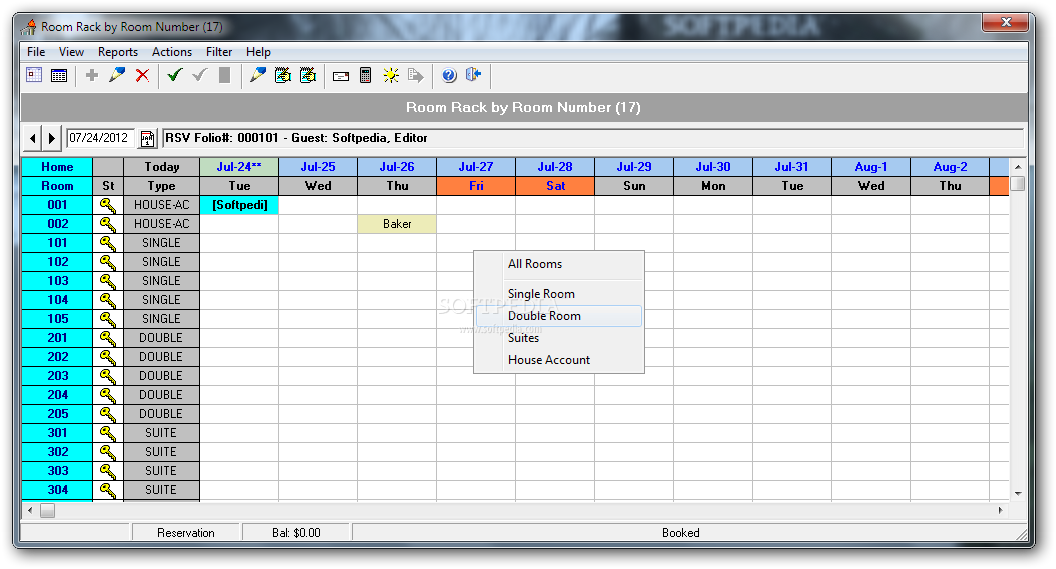The image size is (1056, 569).
Task: Click the yellow sun icon
Action: pos(391,75)
